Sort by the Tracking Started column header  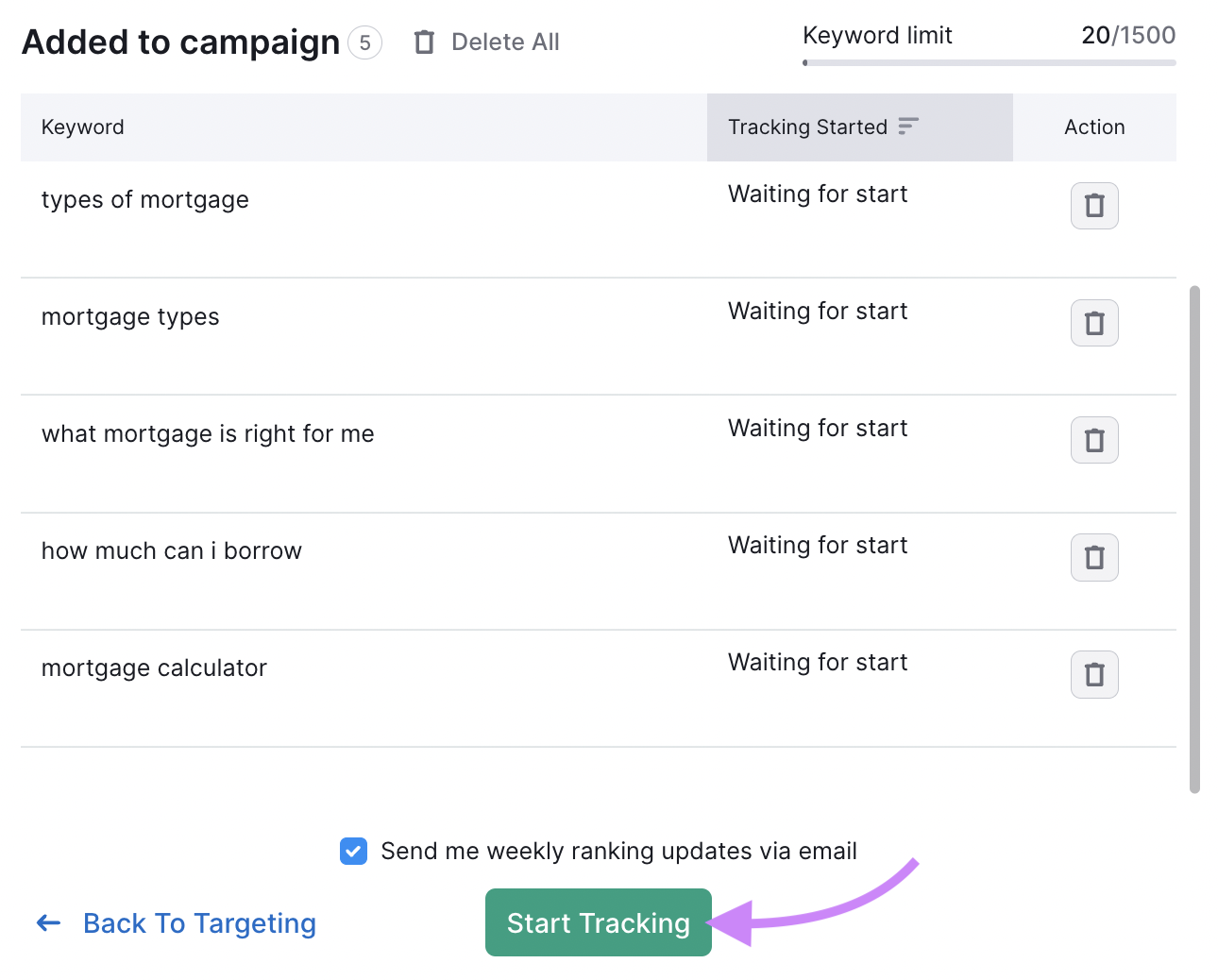click(x=807, y=127)
